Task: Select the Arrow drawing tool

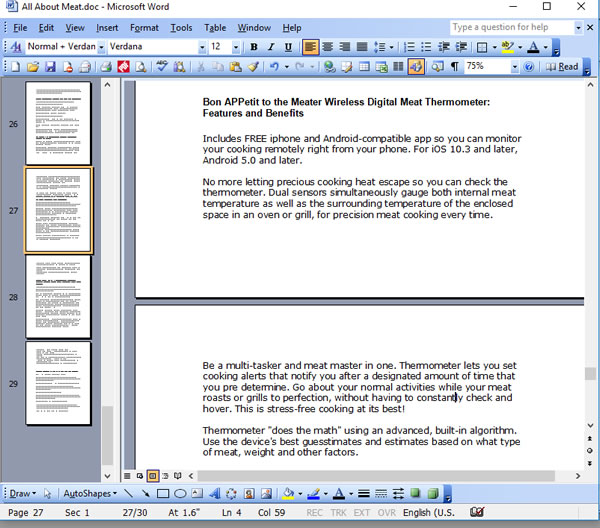Action: 146,494
